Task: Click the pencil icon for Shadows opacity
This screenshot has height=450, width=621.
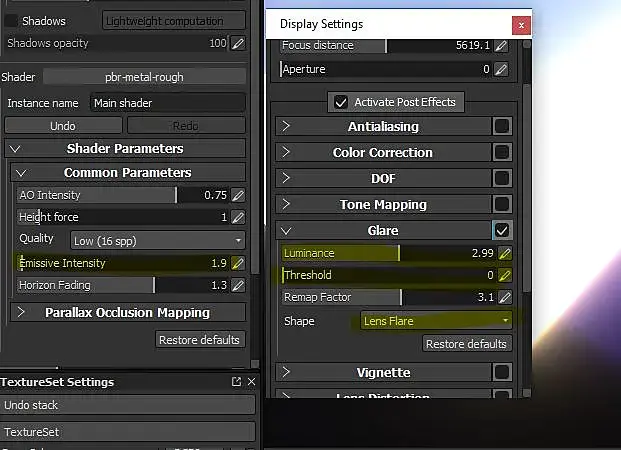Action: coord(238,43)
